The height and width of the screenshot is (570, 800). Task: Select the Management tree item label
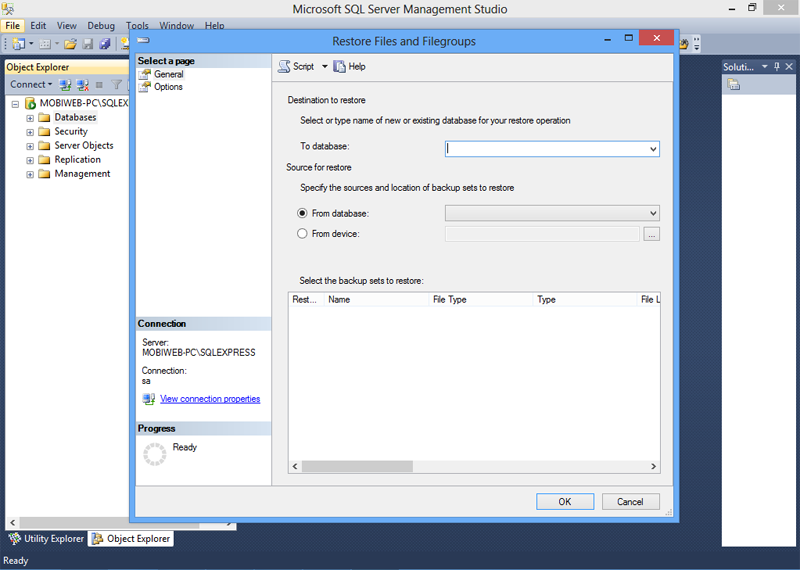point(82,174)
